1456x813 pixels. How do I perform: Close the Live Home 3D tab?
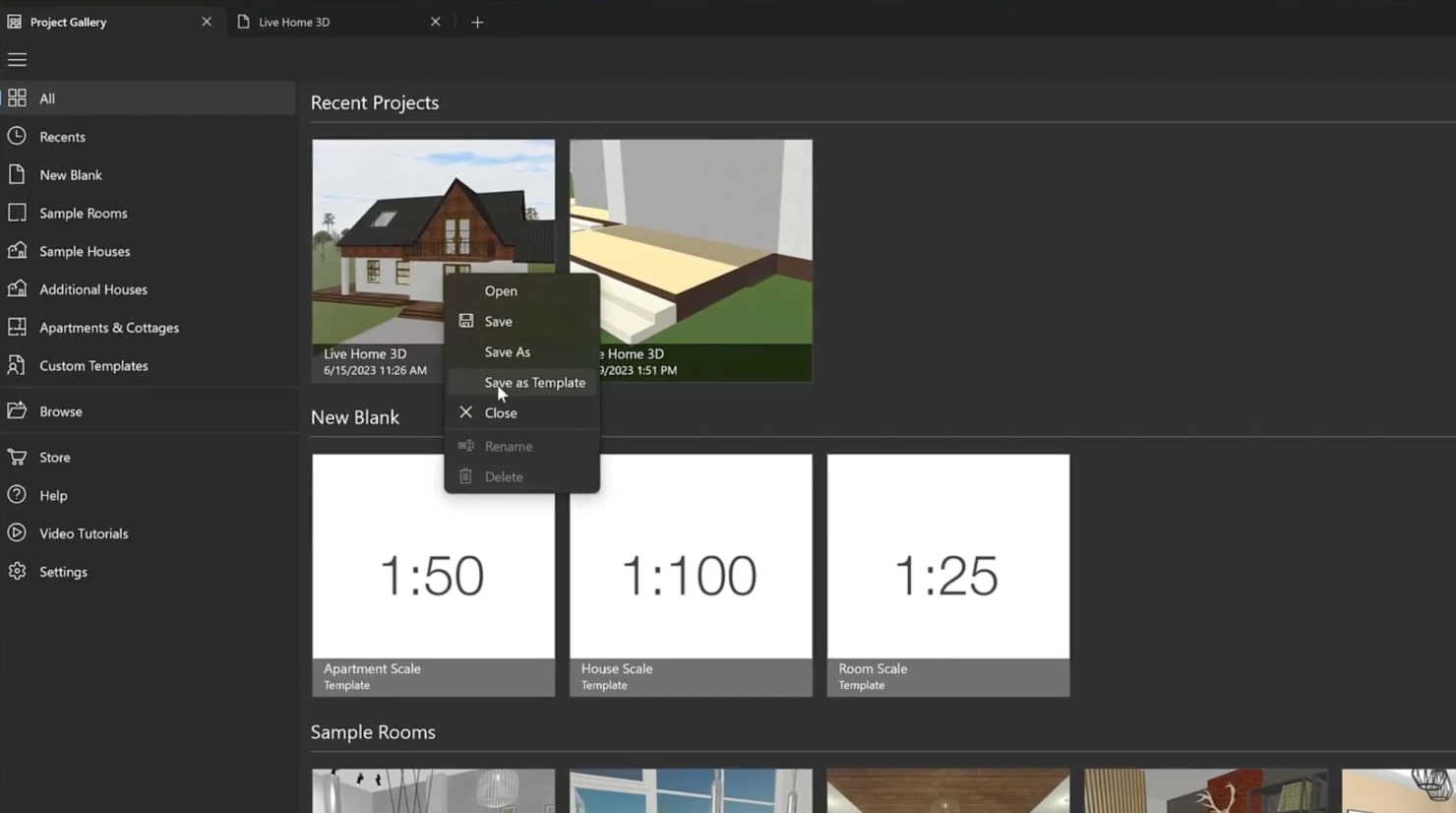tap(435, 22)
